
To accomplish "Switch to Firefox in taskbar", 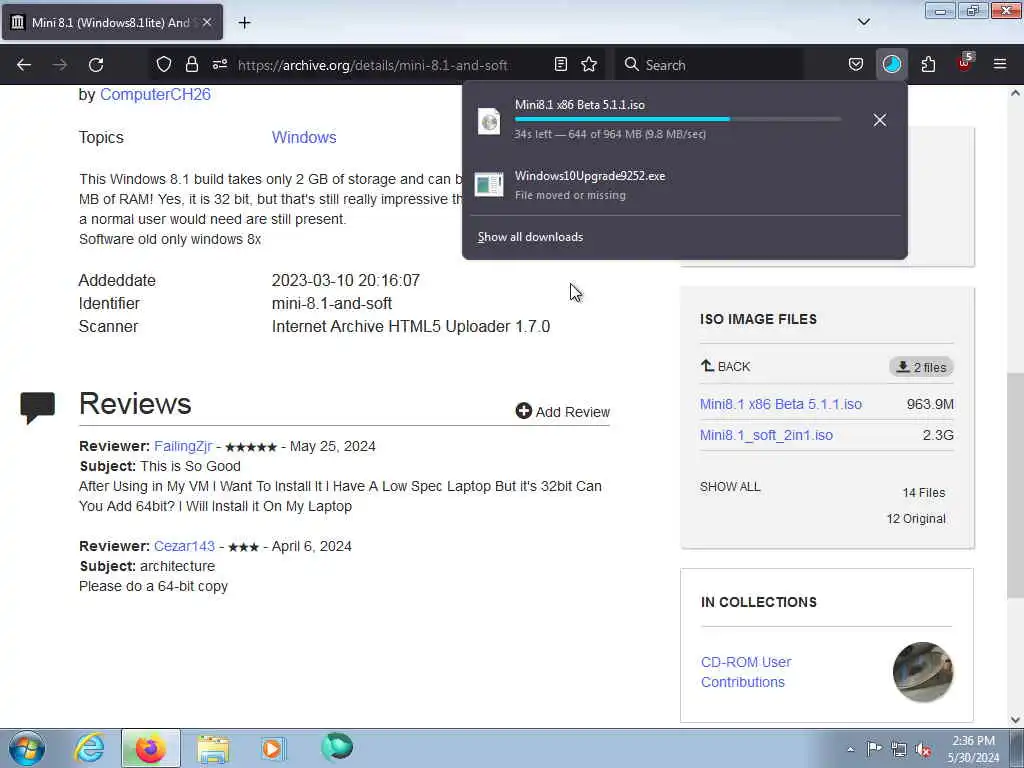I will (x=150, y=748).
